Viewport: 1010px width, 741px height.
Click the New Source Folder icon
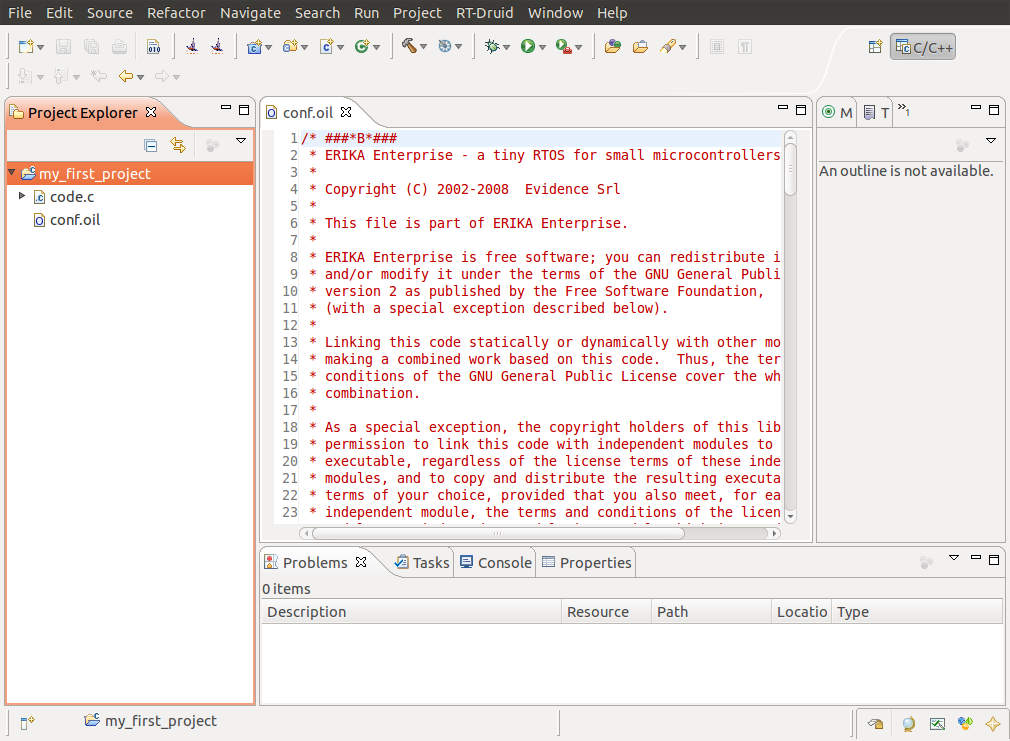(x=291, y=46)
